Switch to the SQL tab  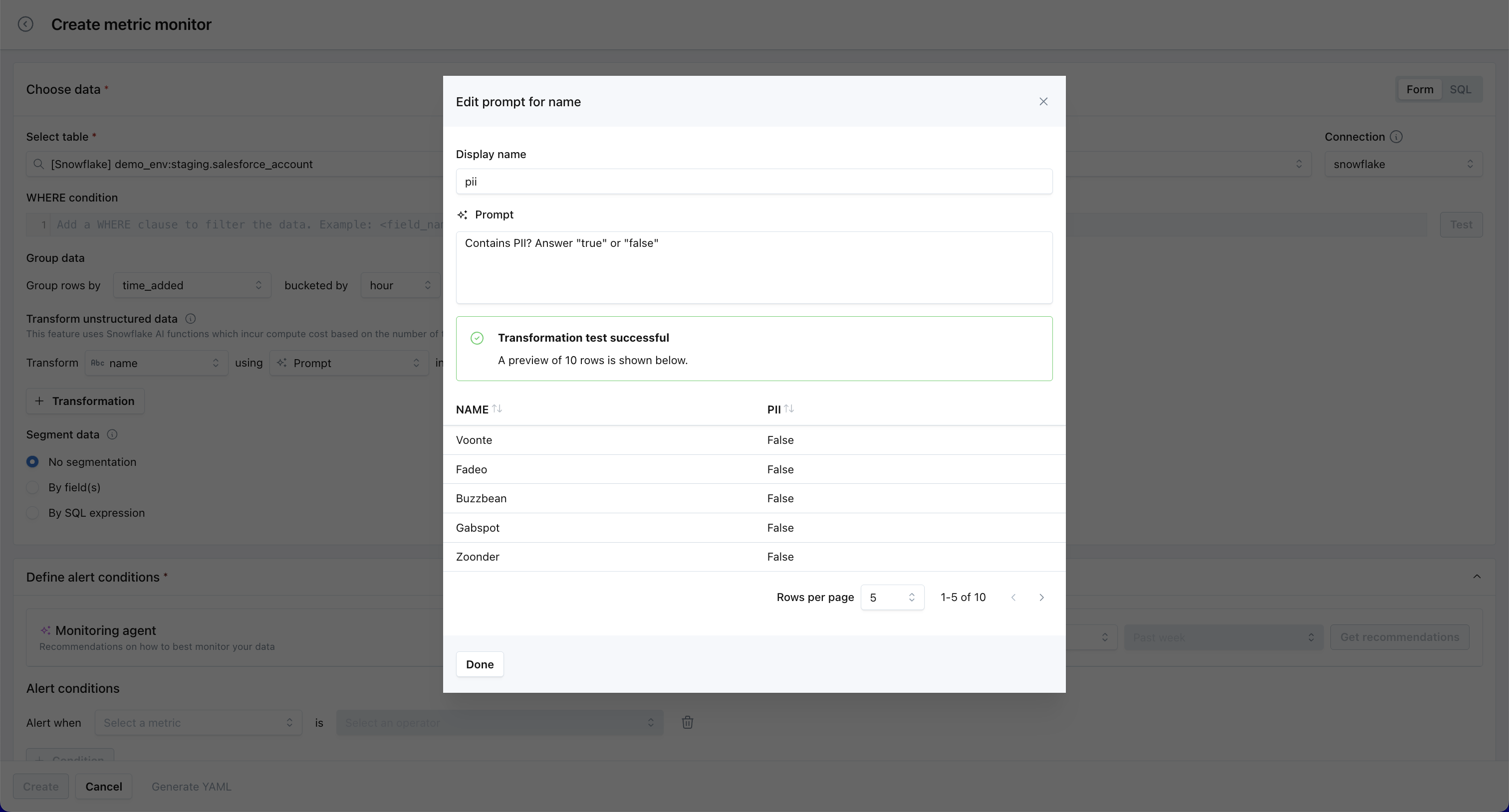click(x=1460, y=90)
